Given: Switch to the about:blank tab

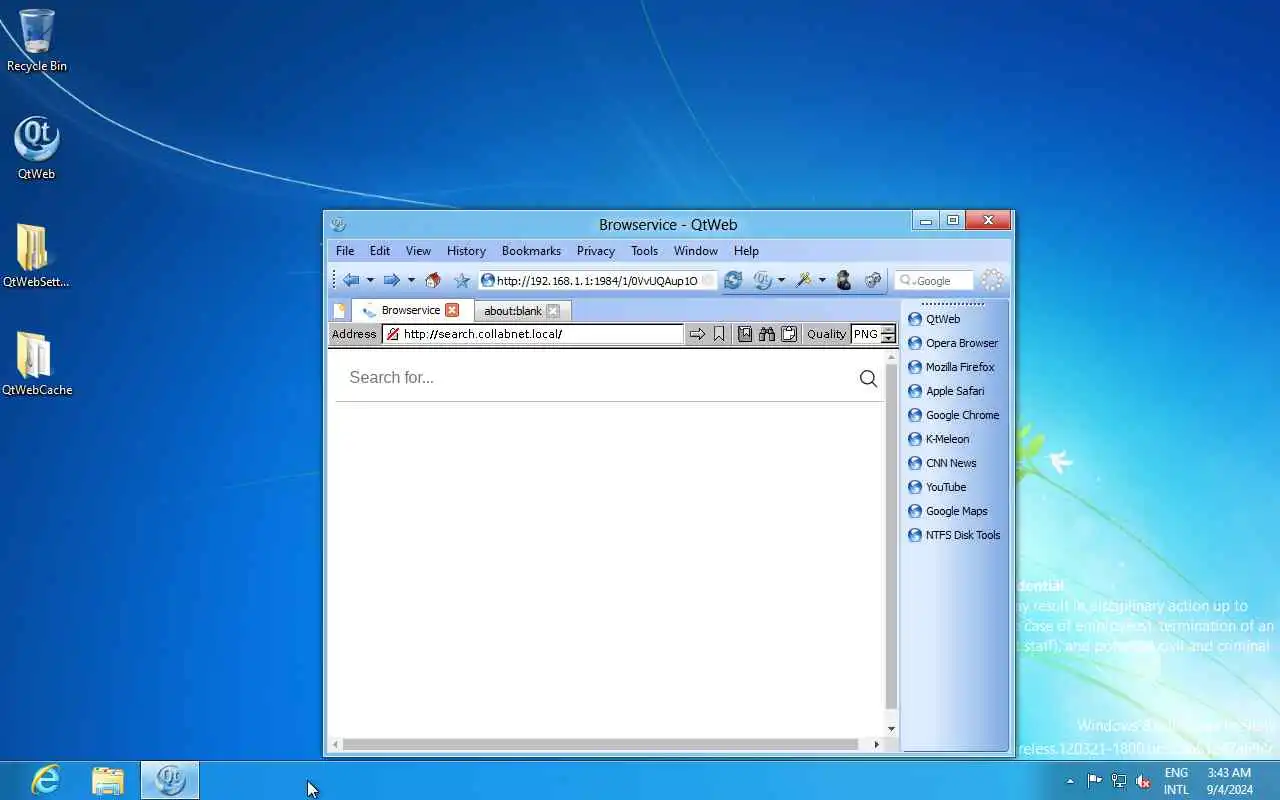Looking at the screenshot, I should pos(512,311).
